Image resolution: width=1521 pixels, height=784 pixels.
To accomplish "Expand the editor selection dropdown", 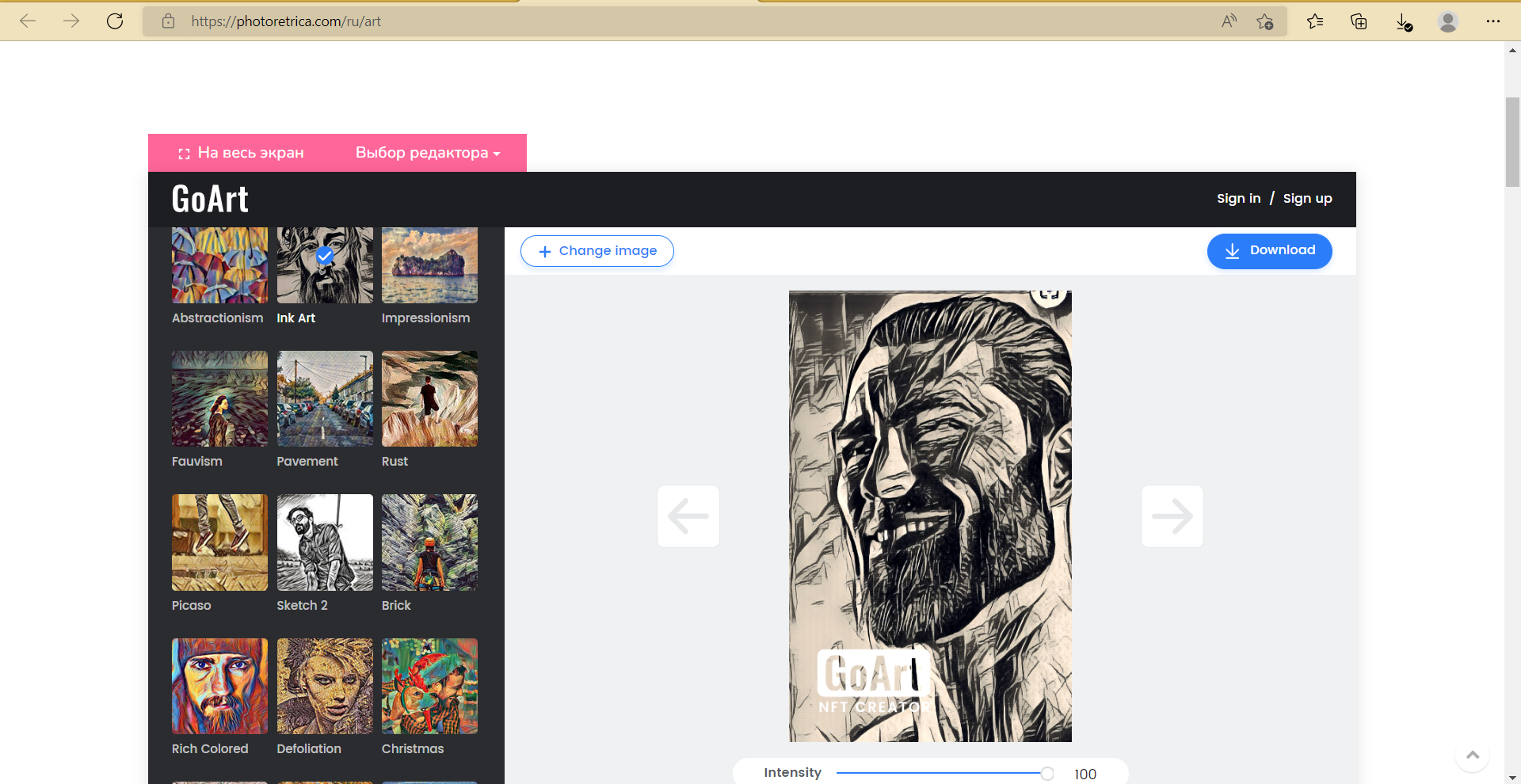I will point(428,153).
